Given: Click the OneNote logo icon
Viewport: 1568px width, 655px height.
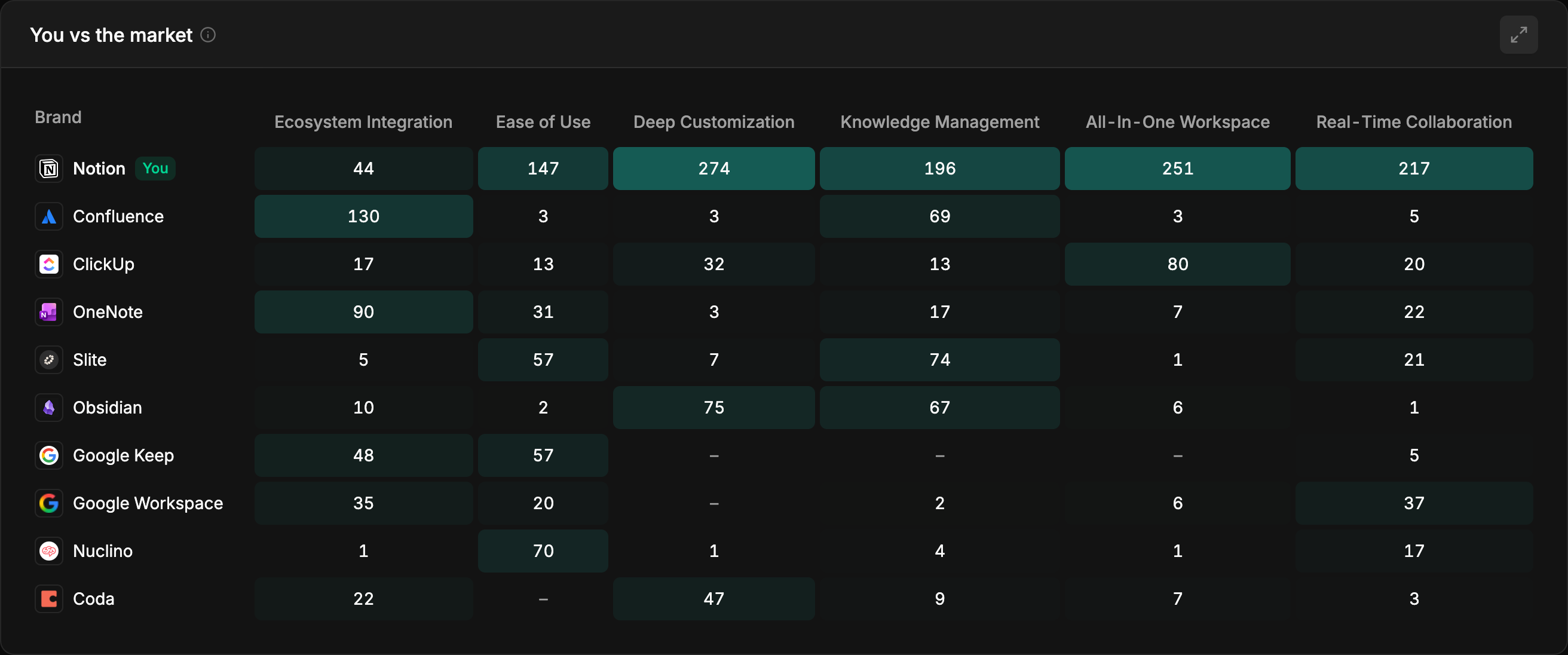Looking at the screenshot, I should [48, 312].
